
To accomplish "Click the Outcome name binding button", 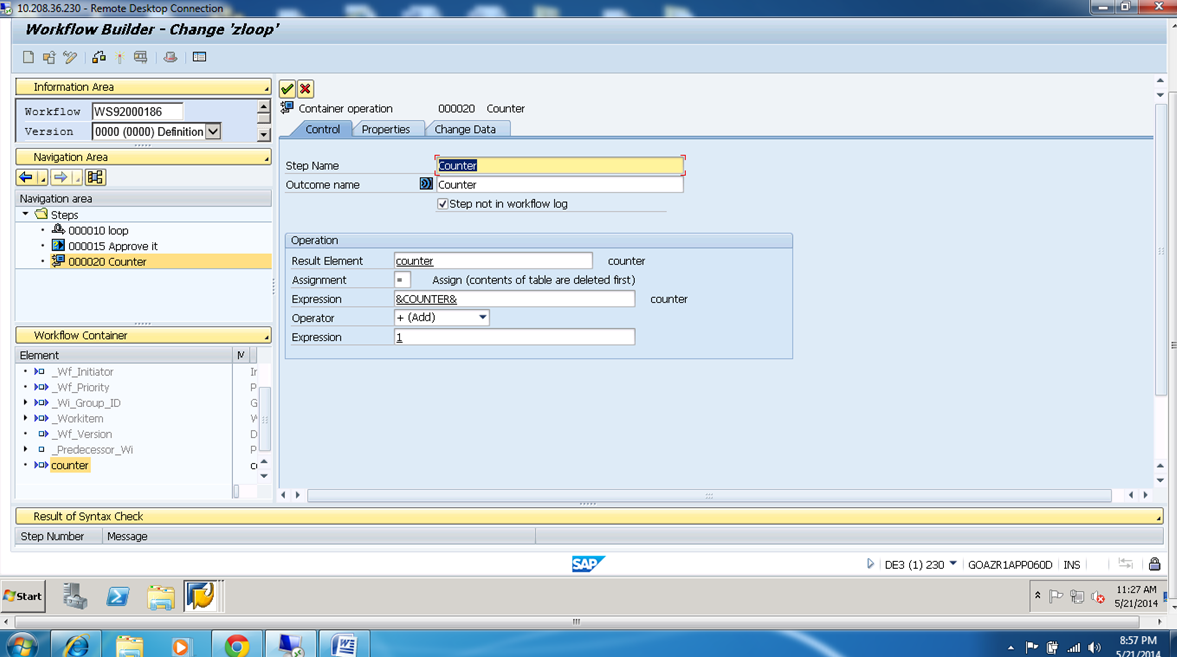I will click(425, 184).
